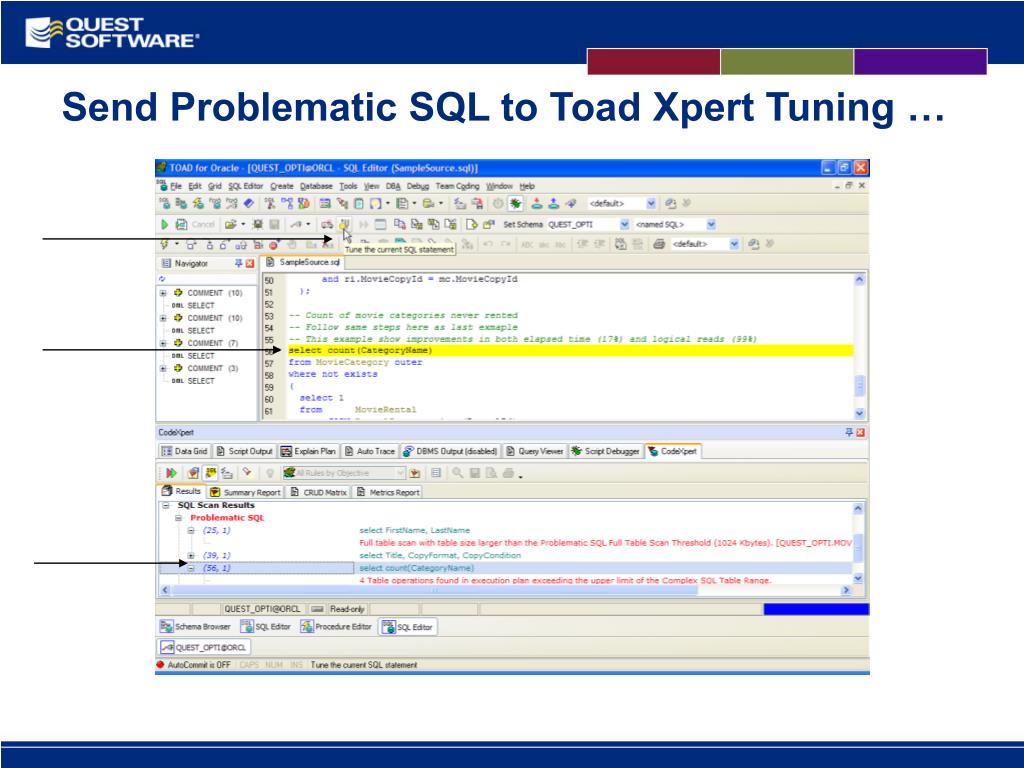Open All Rules by Objective dropdown
This screenshot has width=1024, height=768.
(400, 473)
